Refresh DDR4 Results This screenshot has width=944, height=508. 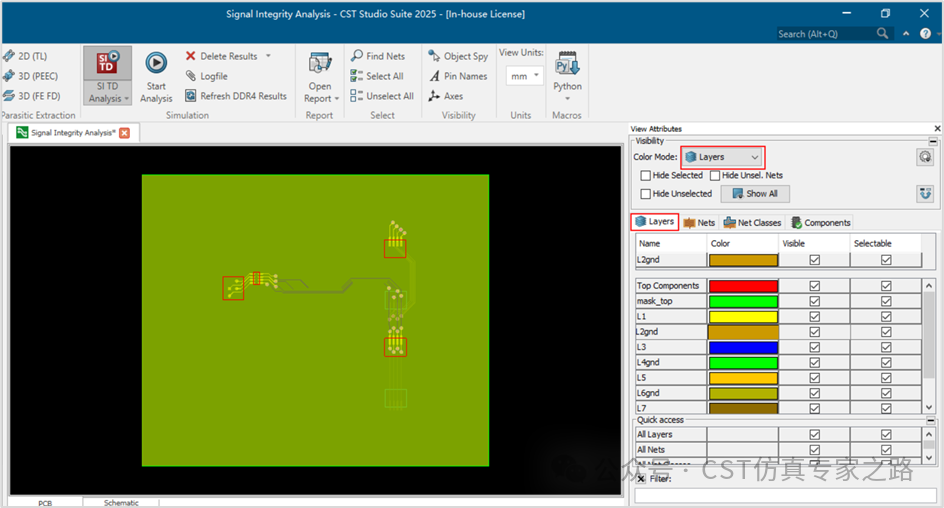(x=236, y=96)
